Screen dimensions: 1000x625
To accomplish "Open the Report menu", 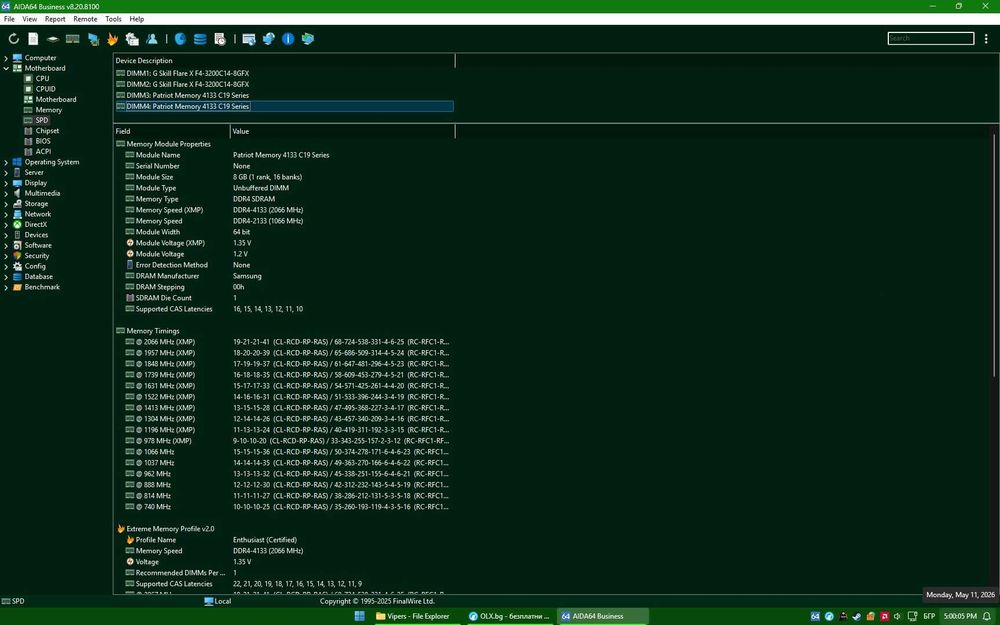I will click(x=55, y=19).
